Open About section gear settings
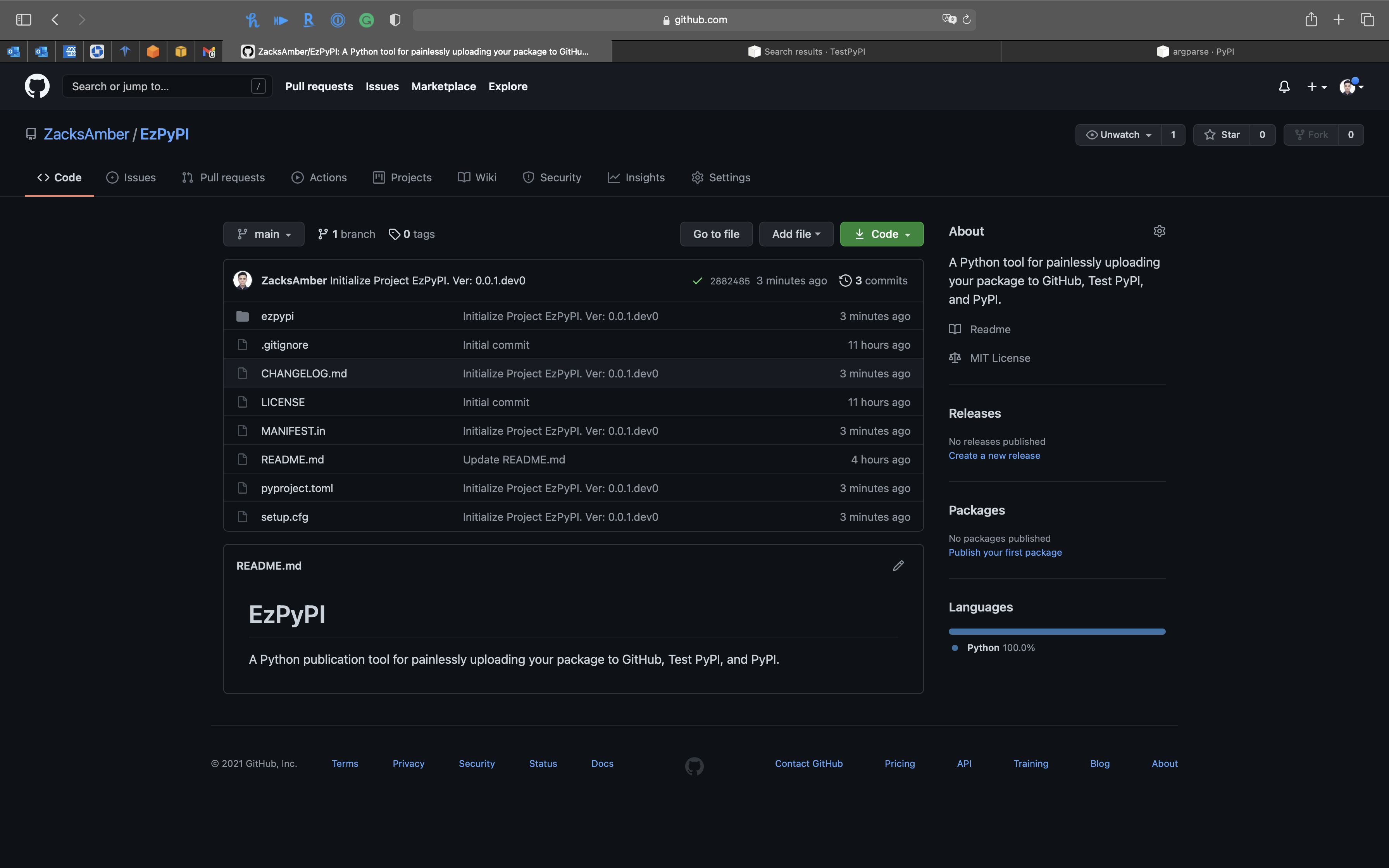 point(1159,231)
